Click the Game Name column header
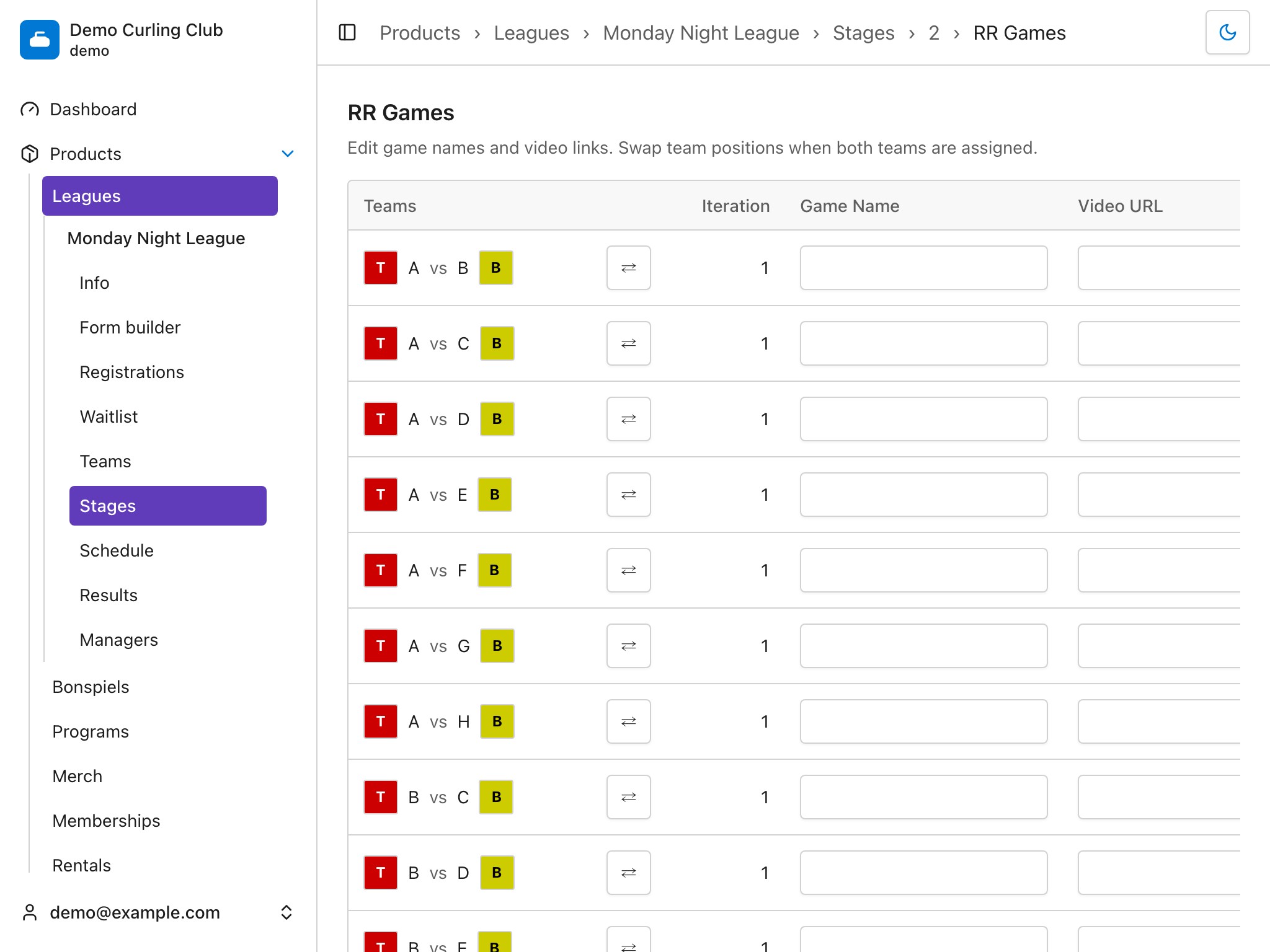This screenshot has height=952, width=1270. 850,206
